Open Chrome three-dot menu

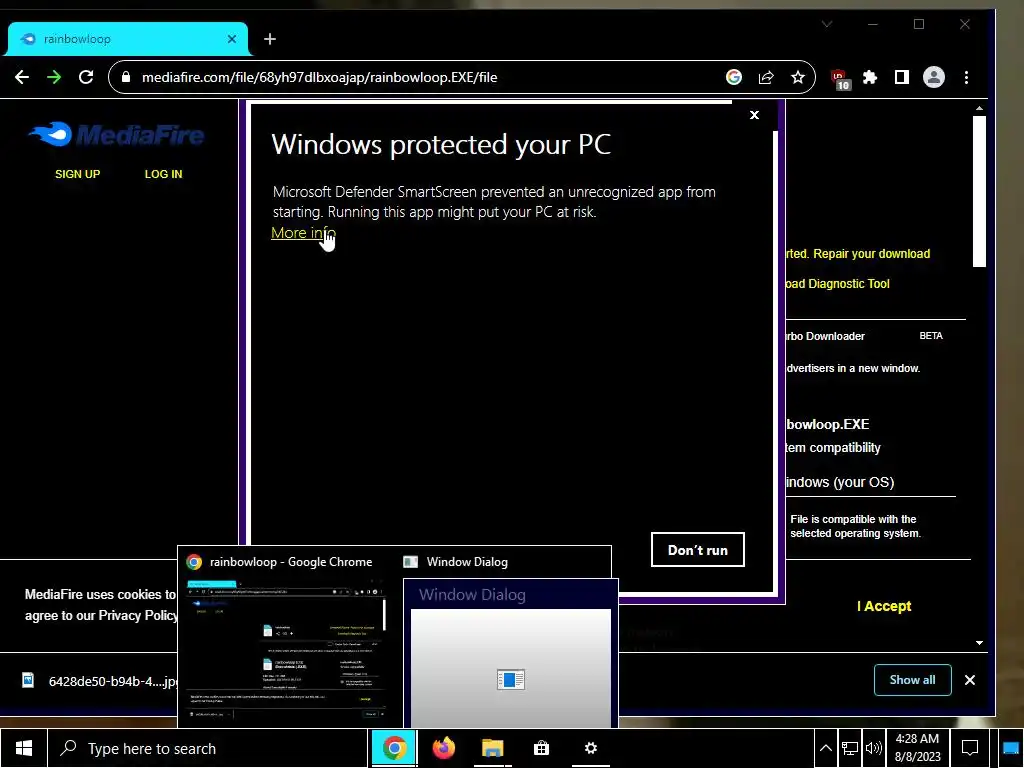click(967, 77)
